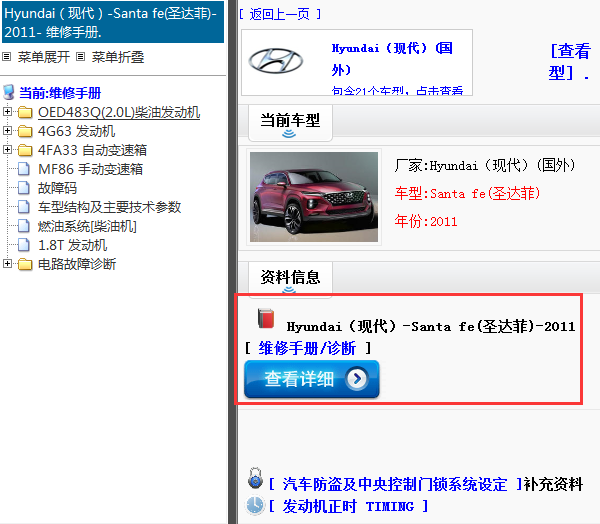The width and height of the screenshot is (600, 524).
Task: Open 维修手册/诊断 link
Action: pyautogui.click(x=307, y=348)
